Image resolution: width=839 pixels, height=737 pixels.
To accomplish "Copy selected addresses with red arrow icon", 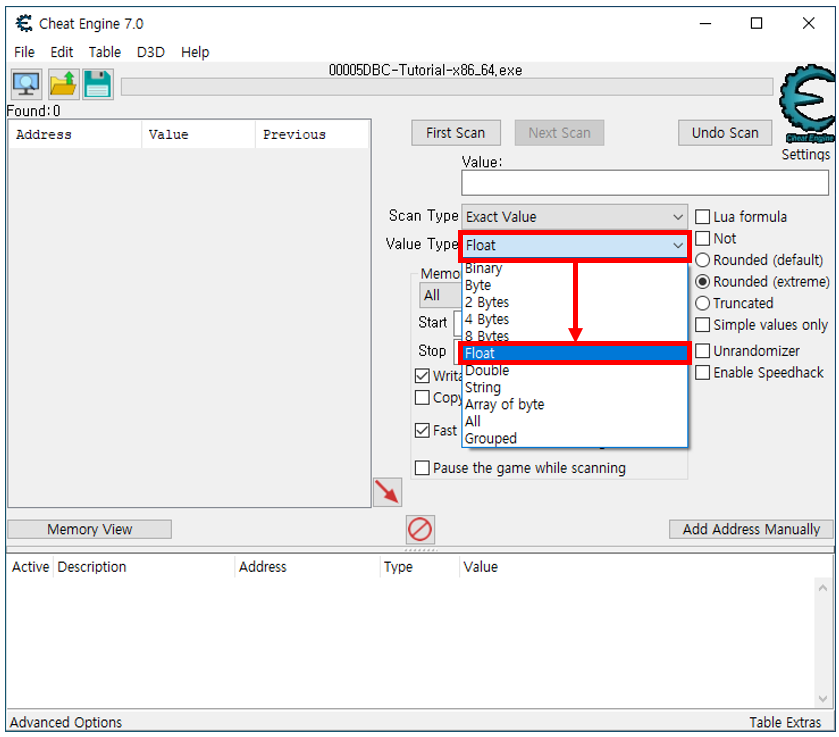I will (x=387, y=492).
